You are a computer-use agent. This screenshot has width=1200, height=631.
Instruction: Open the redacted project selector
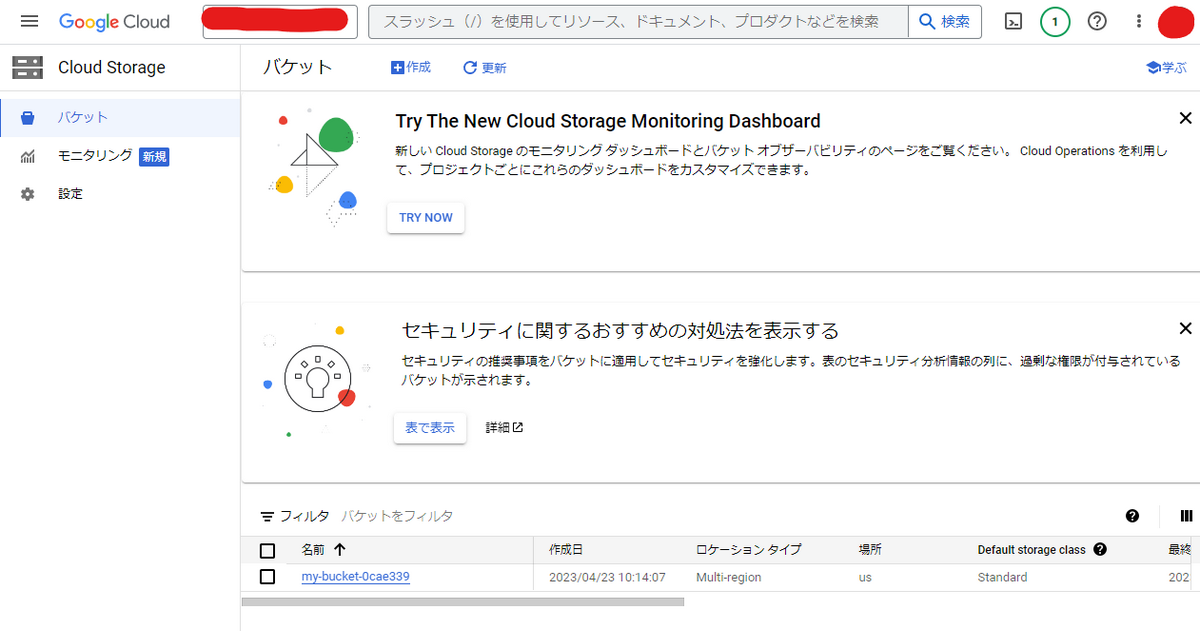click(280, 21)
